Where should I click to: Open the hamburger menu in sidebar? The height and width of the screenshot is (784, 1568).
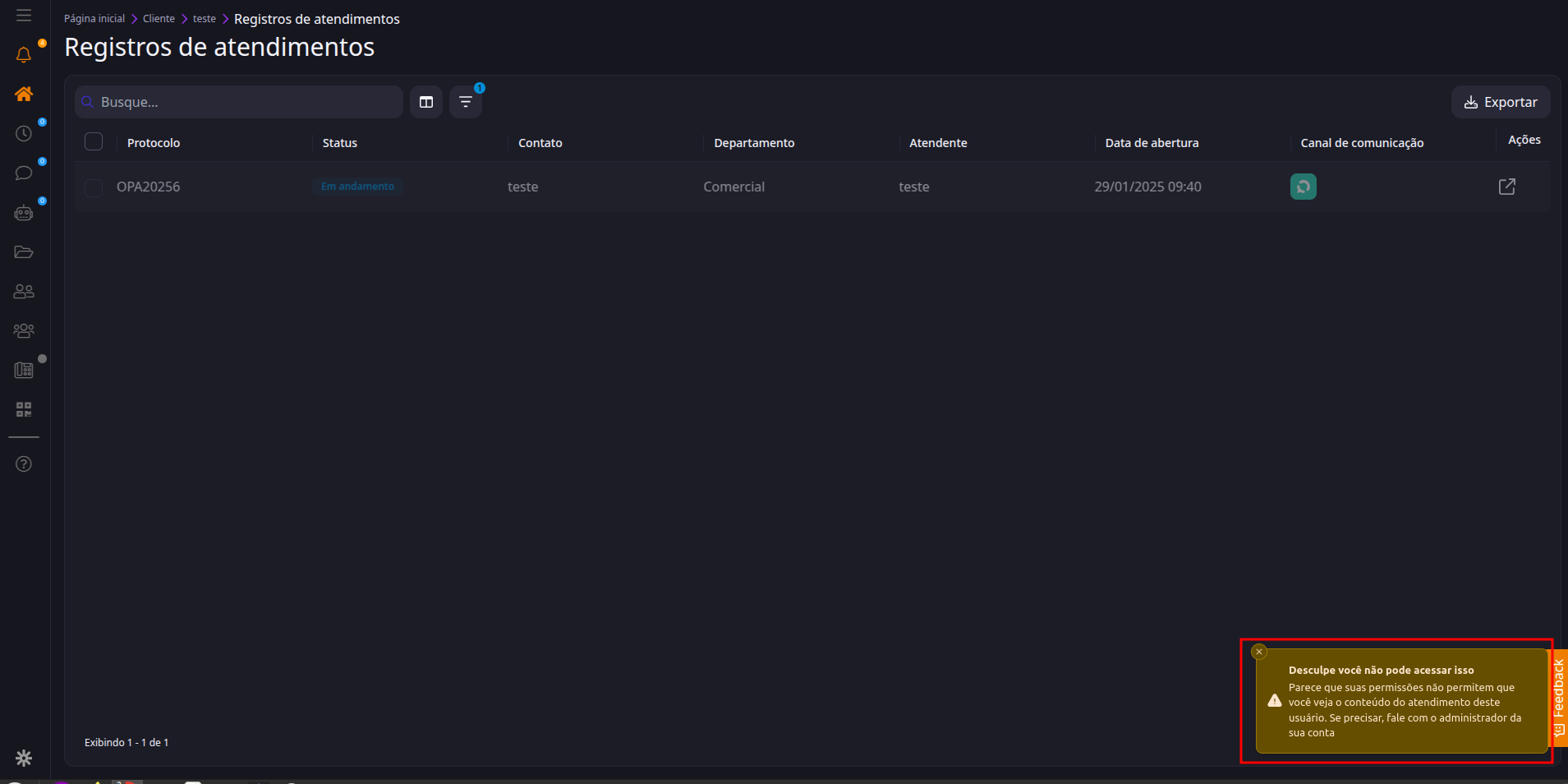pyautogui.click(x=24, y=16)
